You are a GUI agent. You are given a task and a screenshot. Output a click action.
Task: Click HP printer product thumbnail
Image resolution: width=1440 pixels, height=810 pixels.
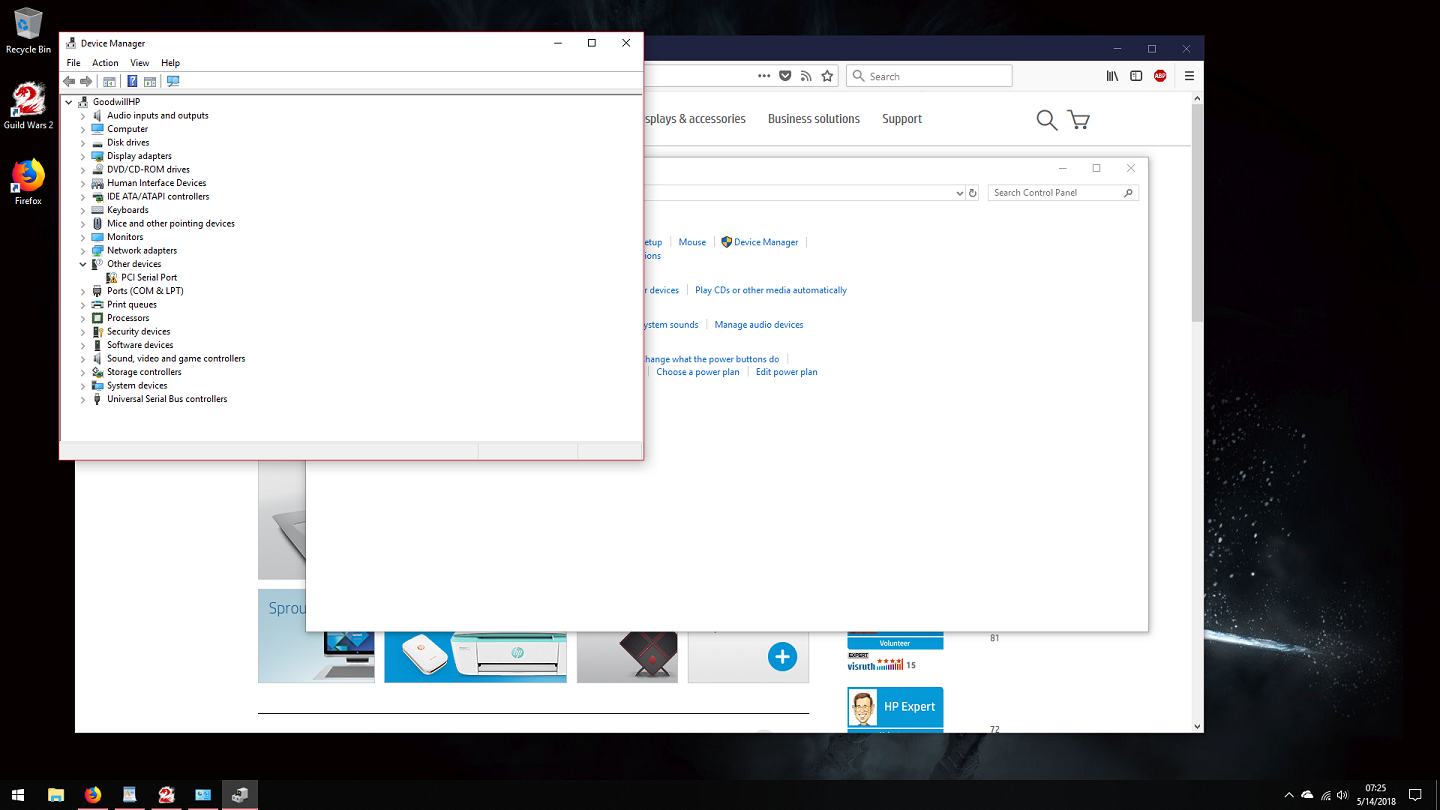pos(475,657)
